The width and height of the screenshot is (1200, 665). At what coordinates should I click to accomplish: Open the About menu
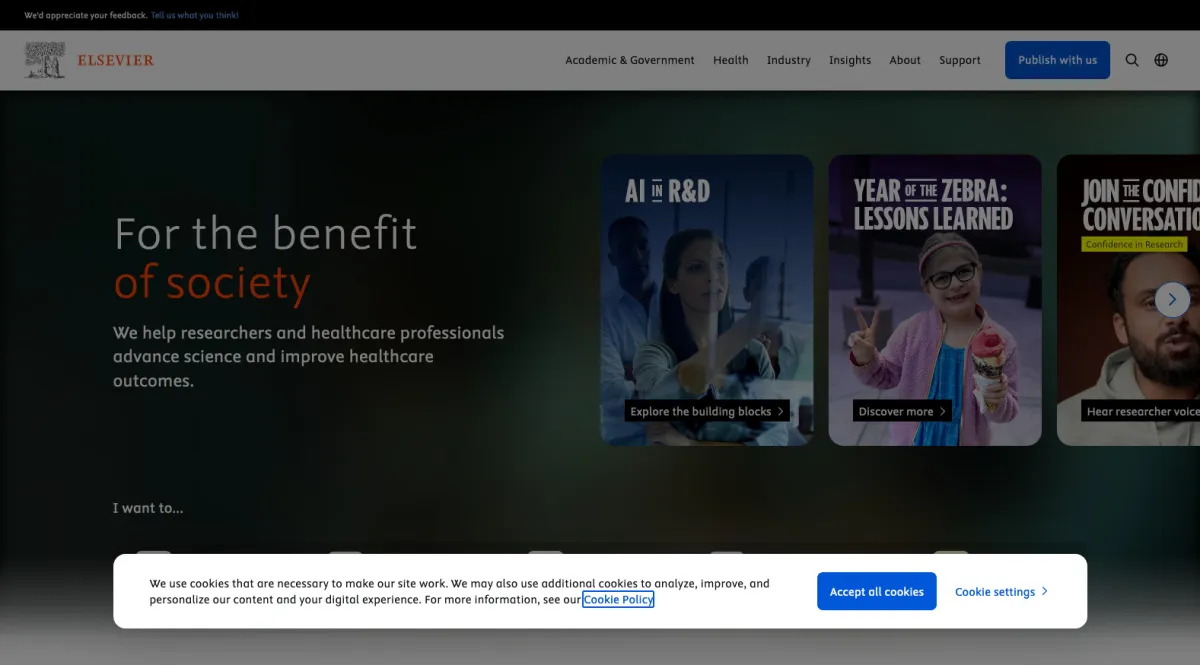[905, 60]
